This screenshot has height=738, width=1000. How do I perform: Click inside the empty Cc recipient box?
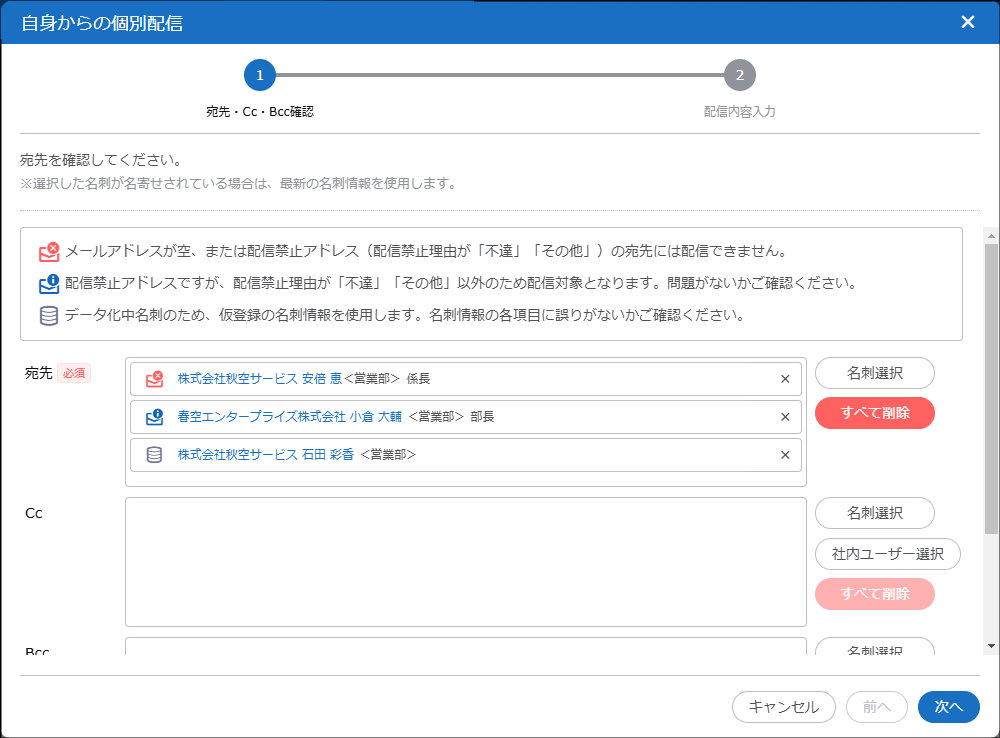(465, 562)
